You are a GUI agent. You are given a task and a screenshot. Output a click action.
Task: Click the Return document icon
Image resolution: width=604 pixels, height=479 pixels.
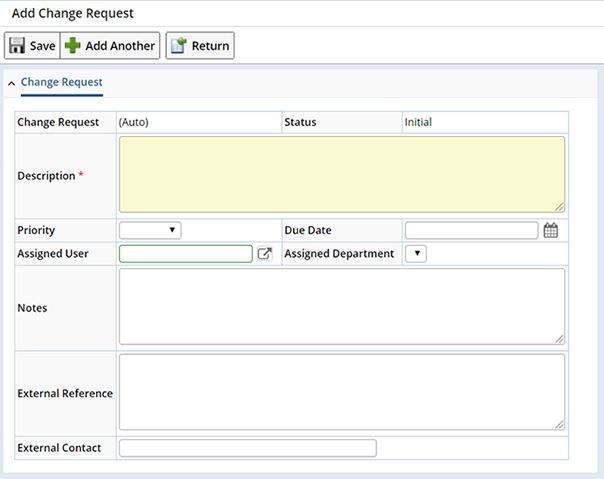click(178, 45)
